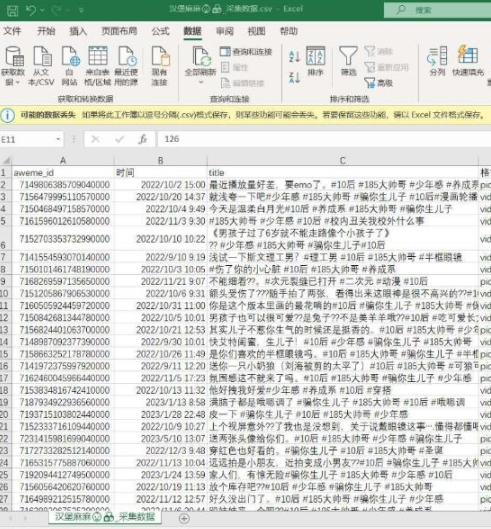Switch to the 公式 Formulas tab

pos(160,31)
